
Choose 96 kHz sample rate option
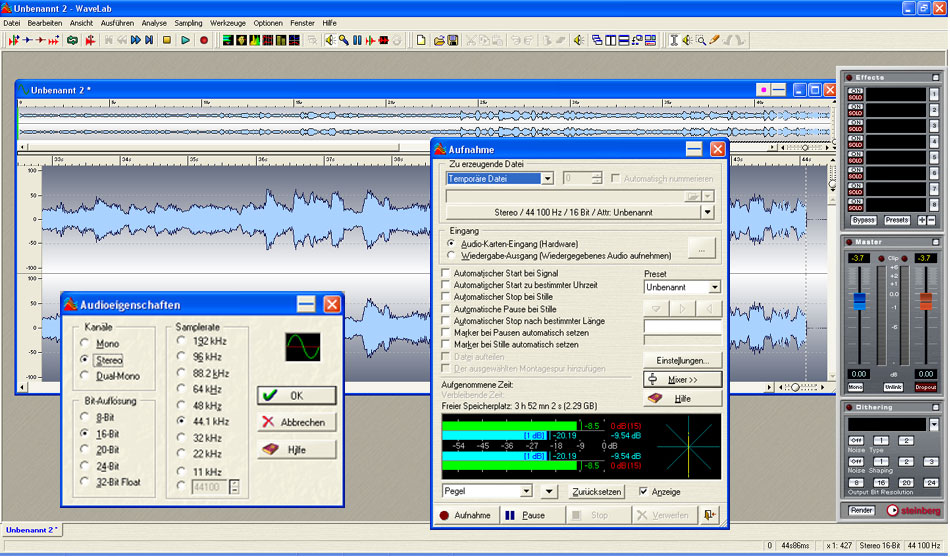pos(181,356)
